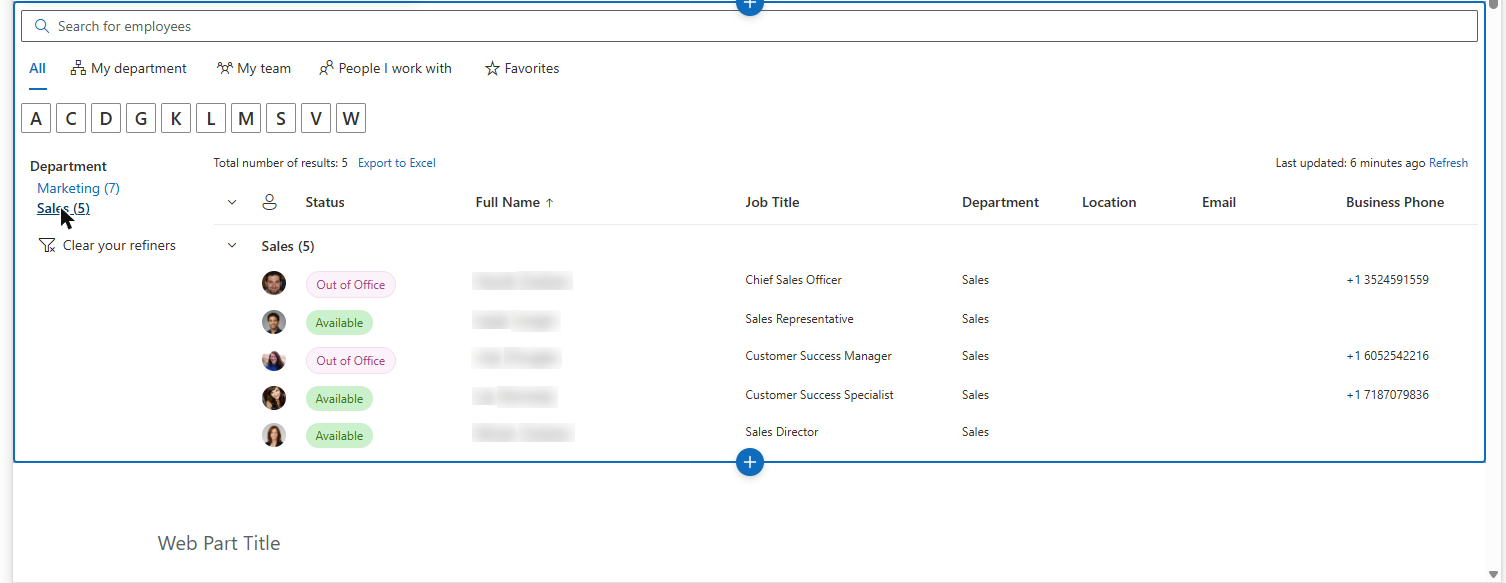Click the Sales Director's Available status
The image size is (1506, 583).
339,436
